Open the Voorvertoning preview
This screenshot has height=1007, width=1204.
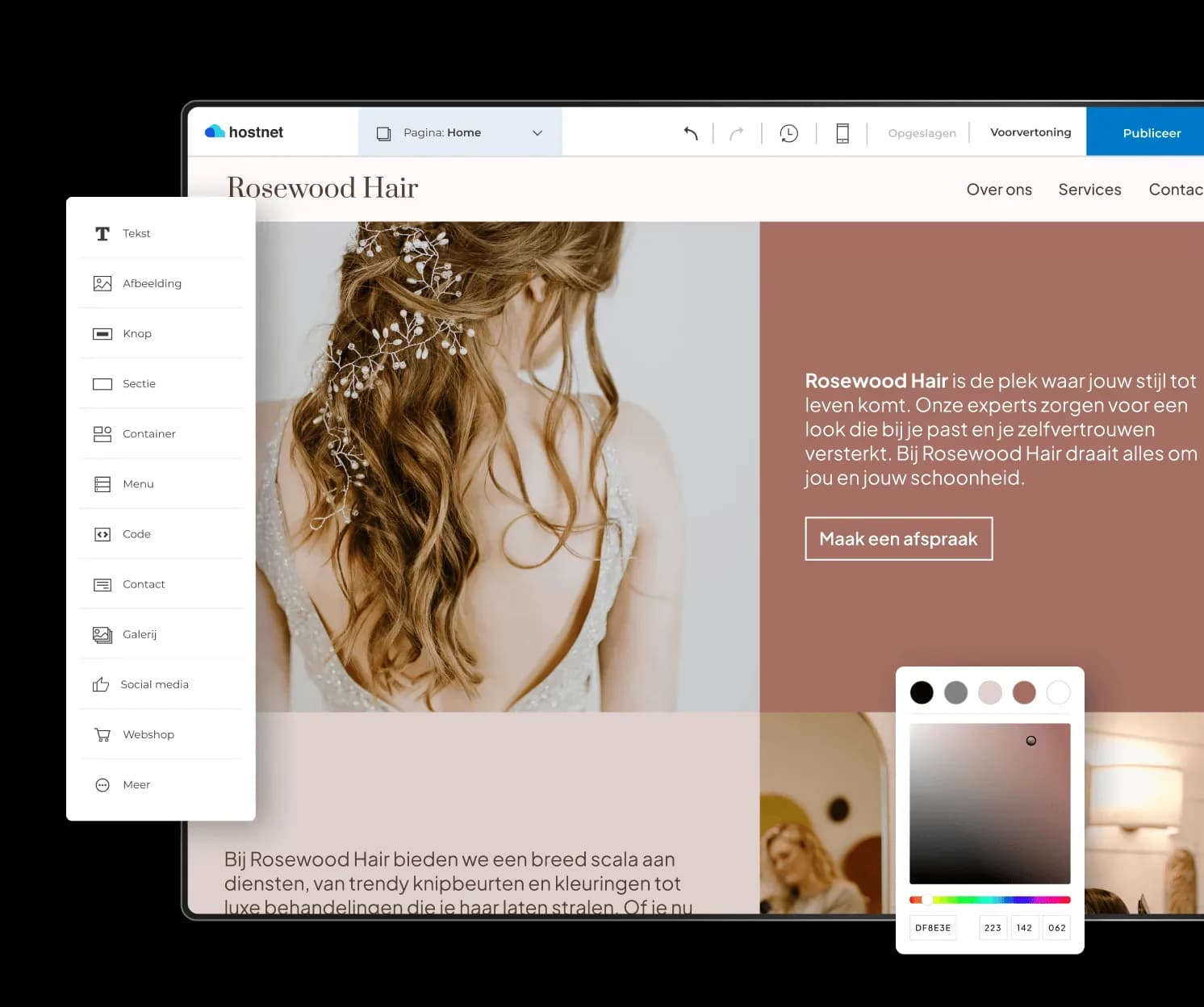click(x=1031, y=132)
